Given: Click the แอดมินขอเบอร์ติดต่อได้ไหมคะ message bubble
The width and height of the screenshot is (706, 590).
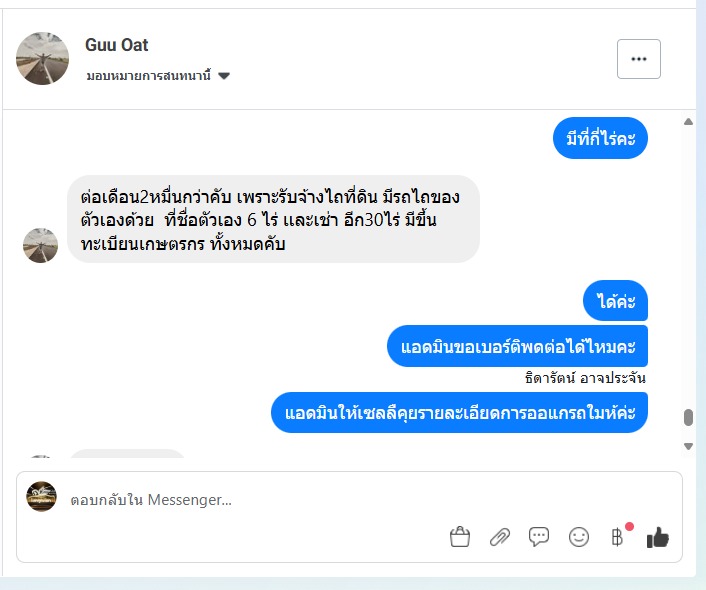Looking at the screenshot, I should (517, 347).
